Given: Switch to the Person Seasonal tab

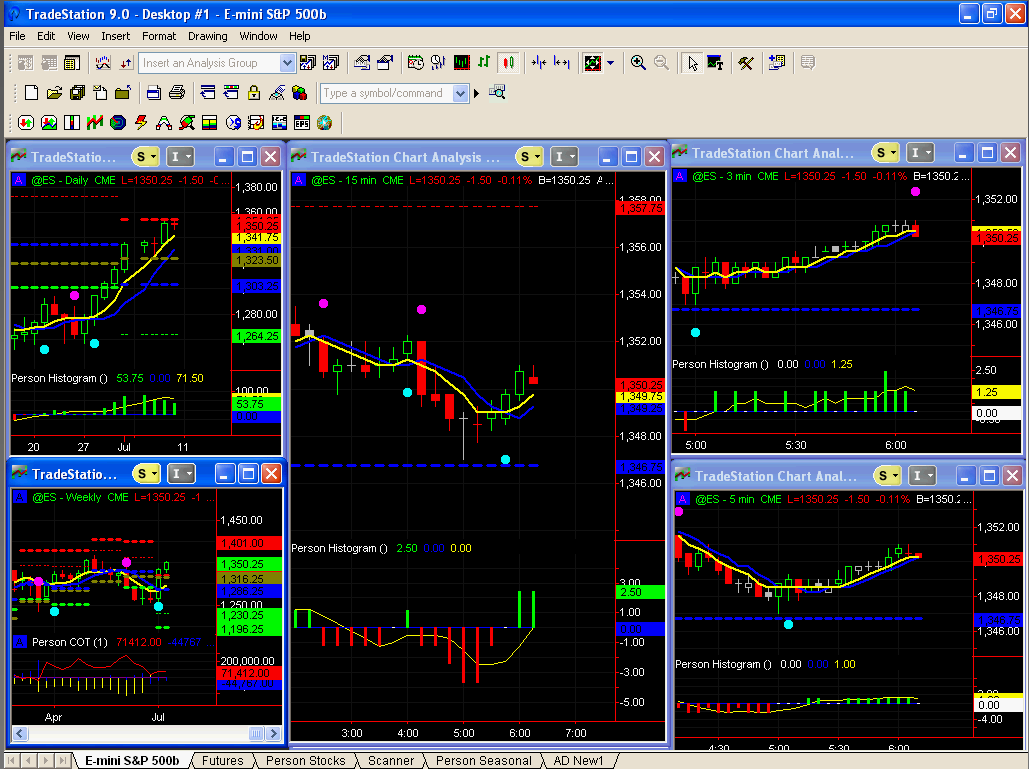Looking at the screenshot, I should click(484, 760).
